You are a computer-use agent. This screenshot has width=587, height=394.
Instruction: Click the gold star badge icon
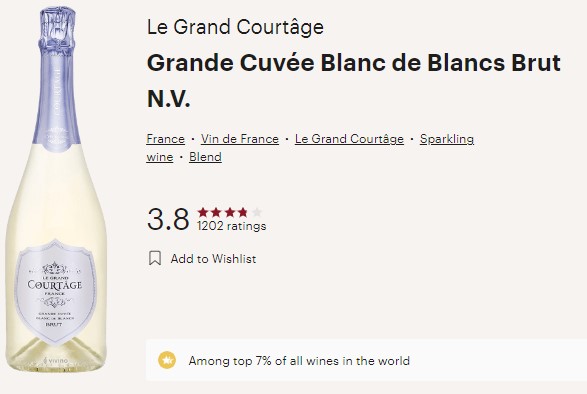(x=167, y=361)
